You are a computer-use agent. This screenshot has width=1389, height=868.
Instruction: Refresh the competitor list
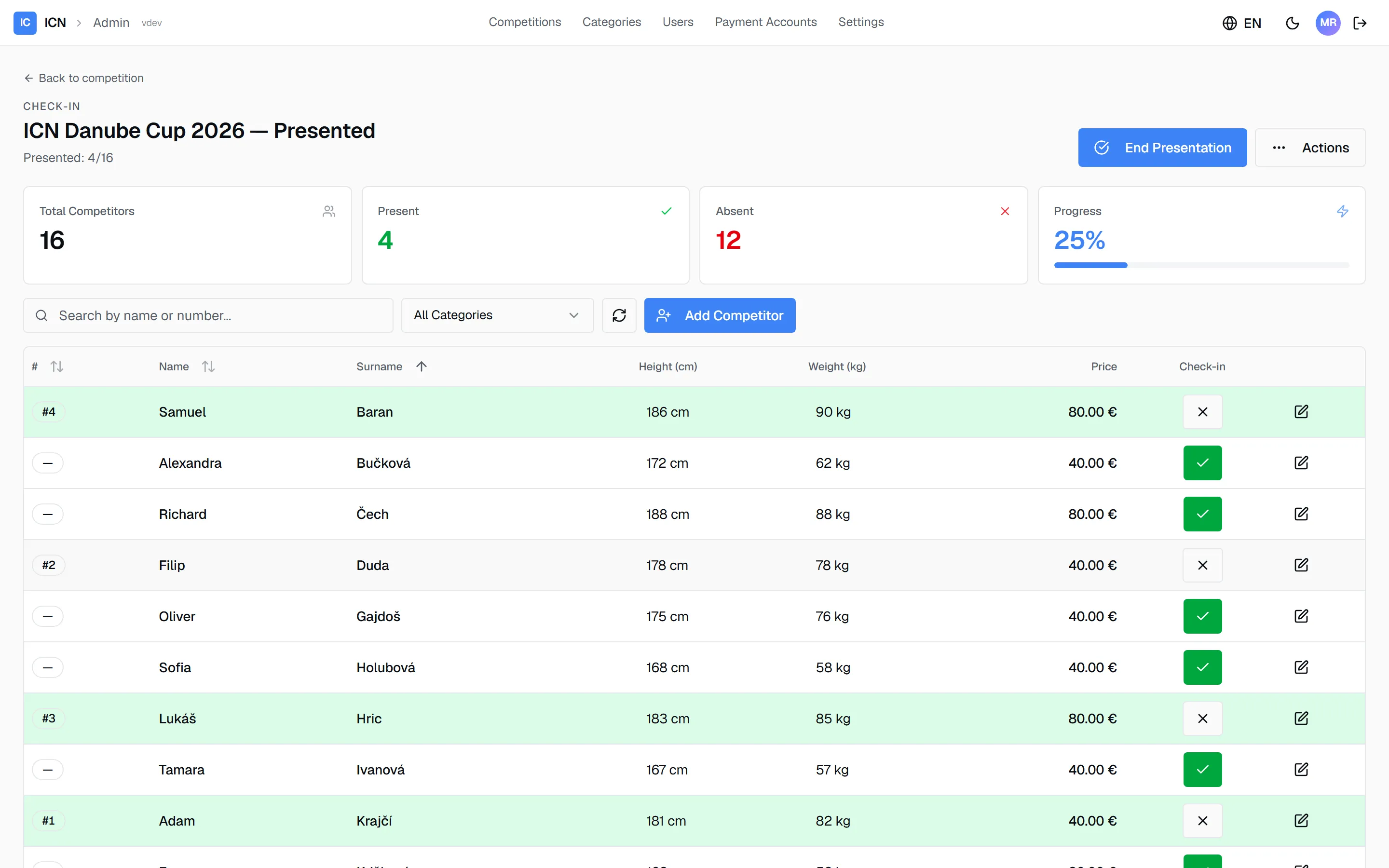pos(619,315)
